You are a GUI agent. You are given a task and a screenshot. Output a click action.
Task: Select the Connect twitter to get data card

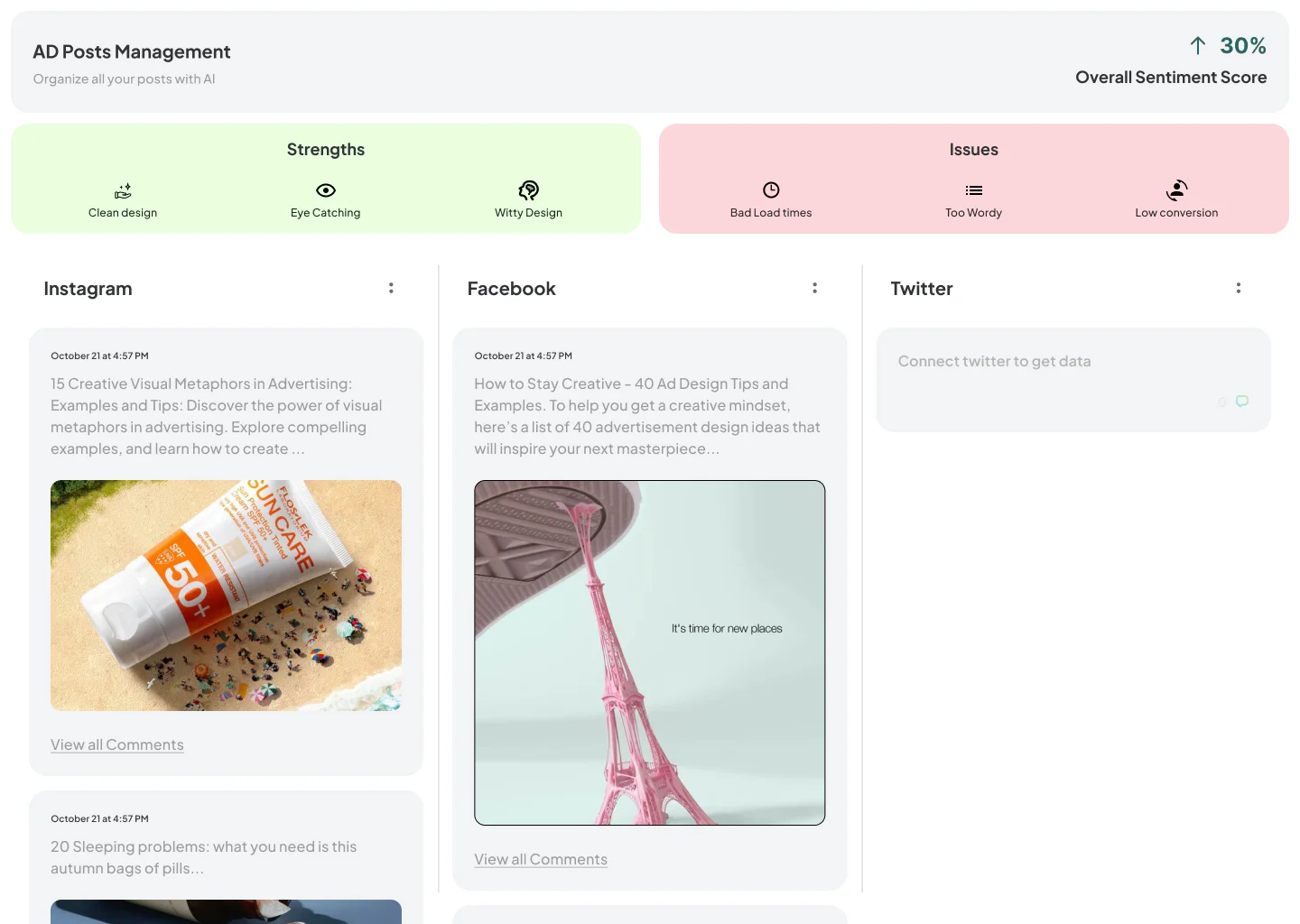[x=1072, y=379]
